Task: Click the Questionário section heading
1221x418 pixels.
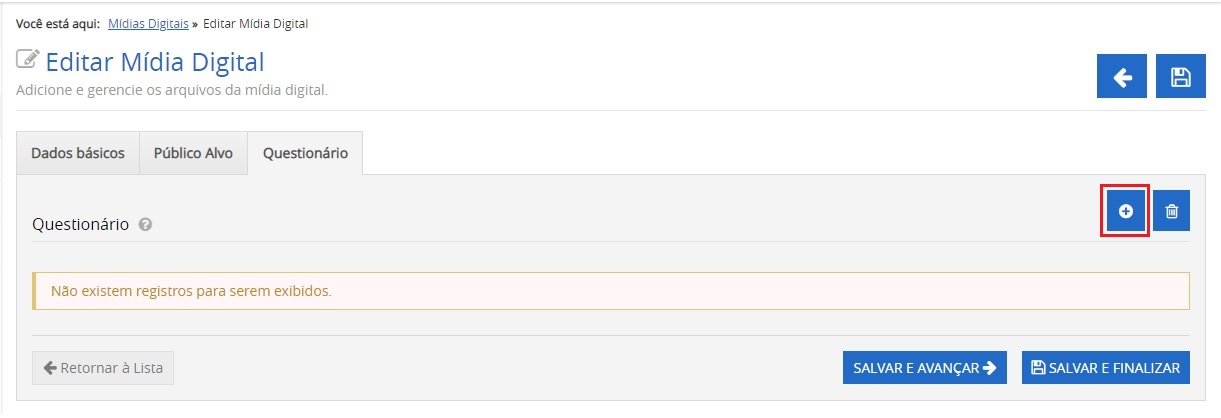Action: pyautogui.click(x=80, y=225)
